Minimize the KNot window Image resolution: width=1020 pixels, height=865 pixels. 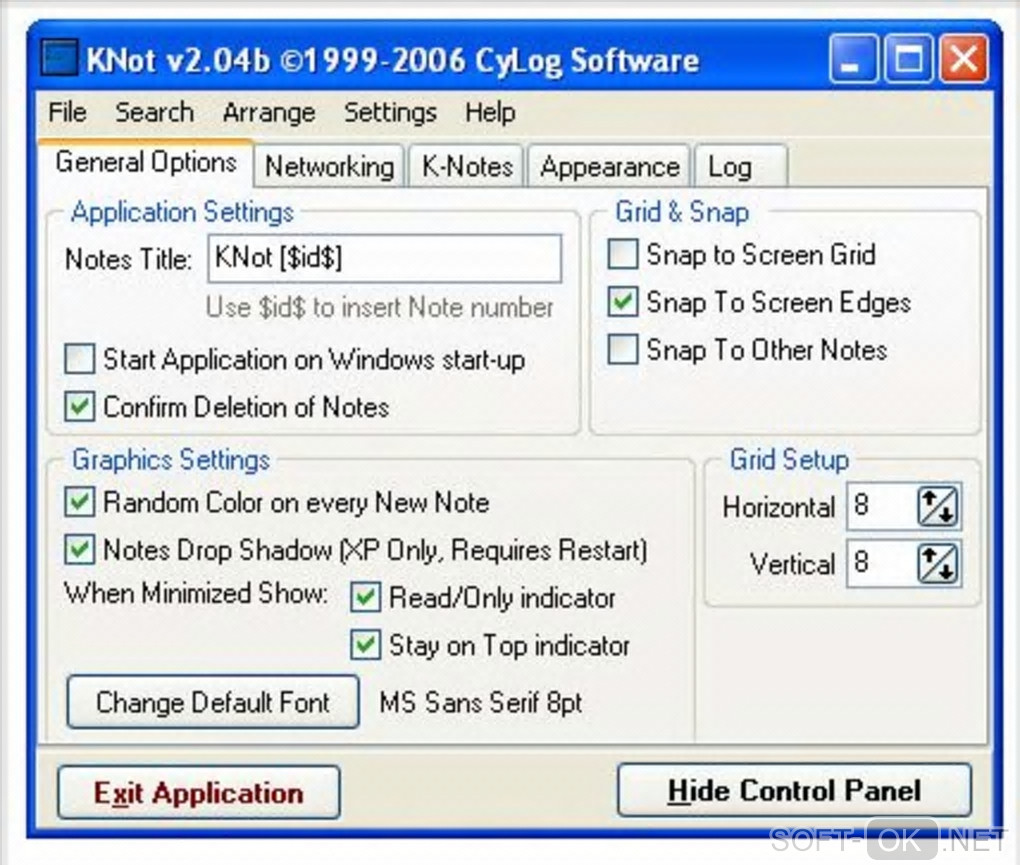pos(853,59)
